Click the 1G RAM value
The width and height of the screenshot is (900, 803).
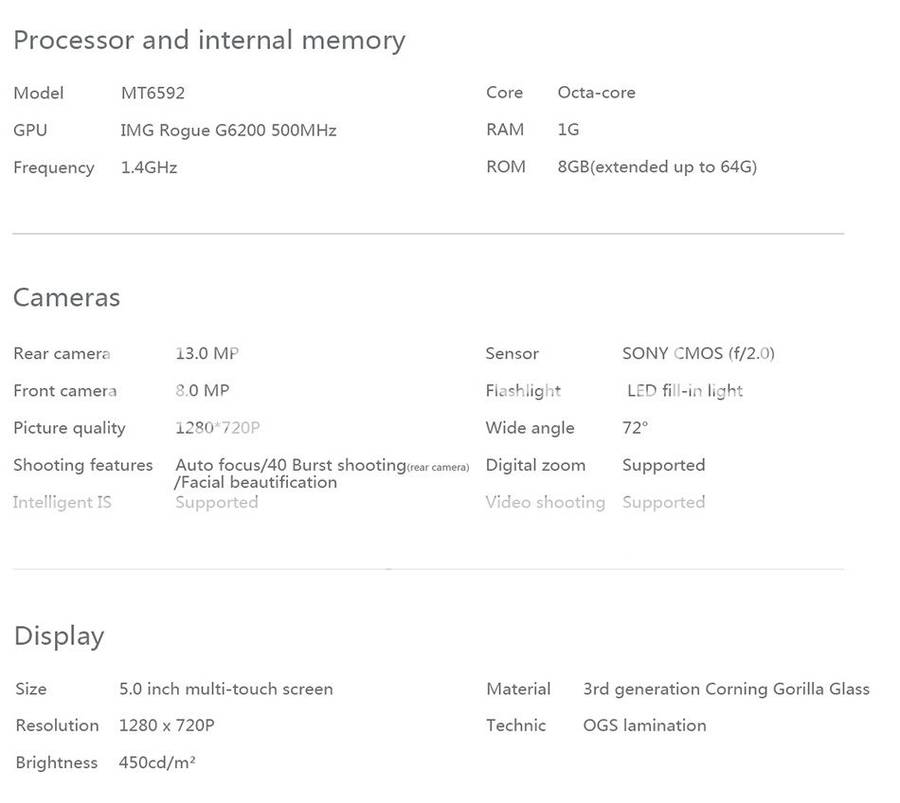568,130
